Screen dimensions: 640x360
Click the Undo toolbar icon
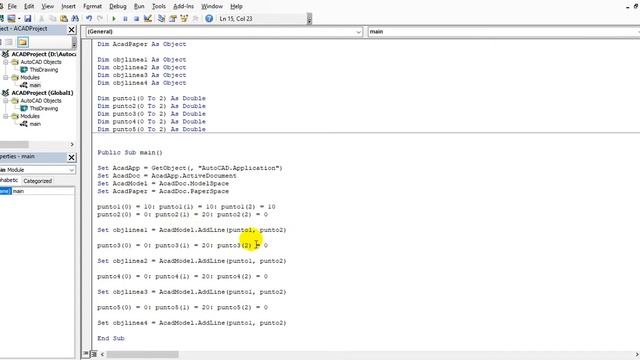pos(89,18)
